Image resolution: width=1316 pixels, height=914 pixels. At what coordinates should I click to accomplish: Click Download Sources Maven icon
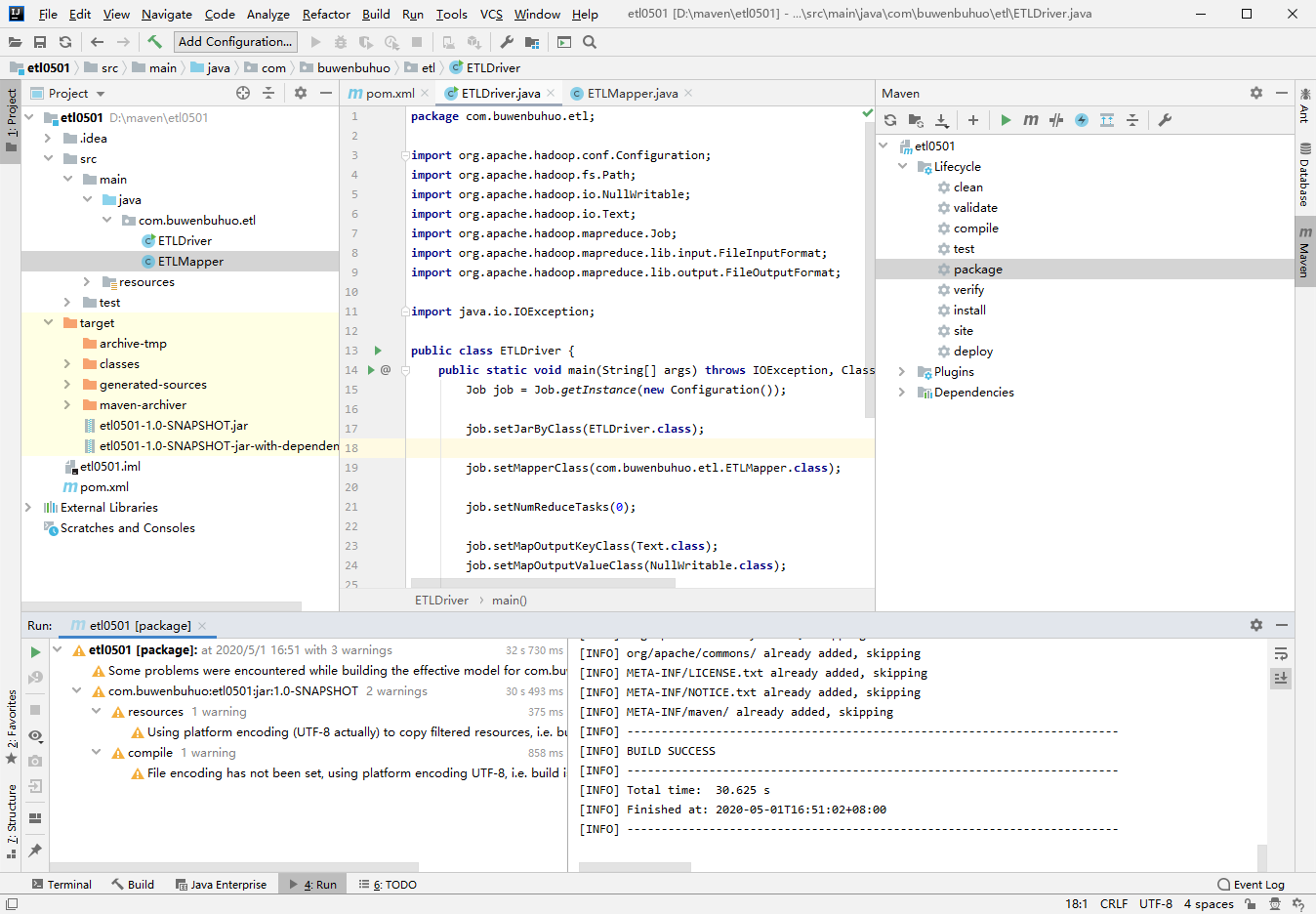point(941,120)
